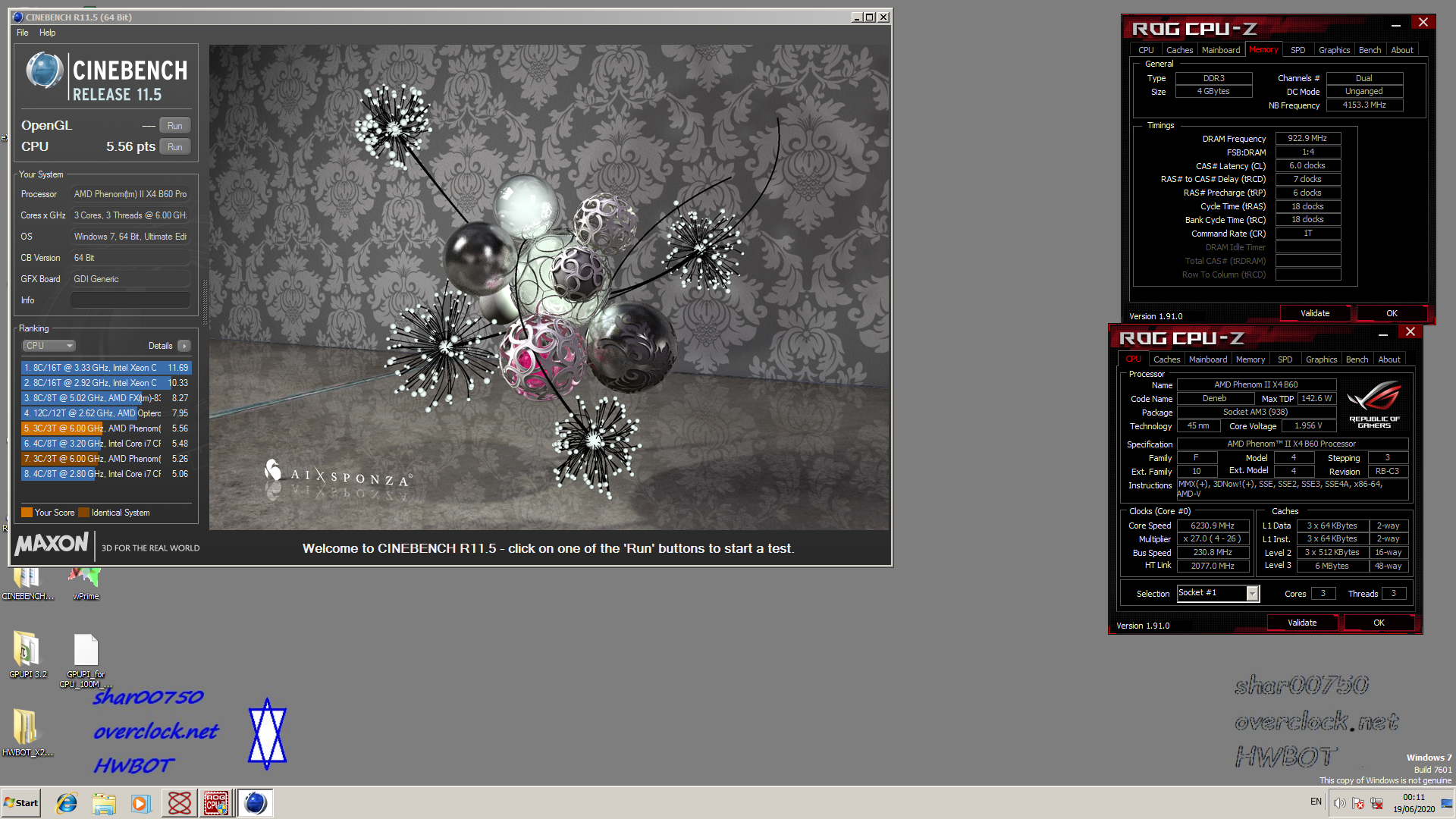Image resolution: width=1456 pixels, height=819 pixels.
Task: Select Graphics tab in upper CPU-Z window
Action: (x=1334, y=50)
